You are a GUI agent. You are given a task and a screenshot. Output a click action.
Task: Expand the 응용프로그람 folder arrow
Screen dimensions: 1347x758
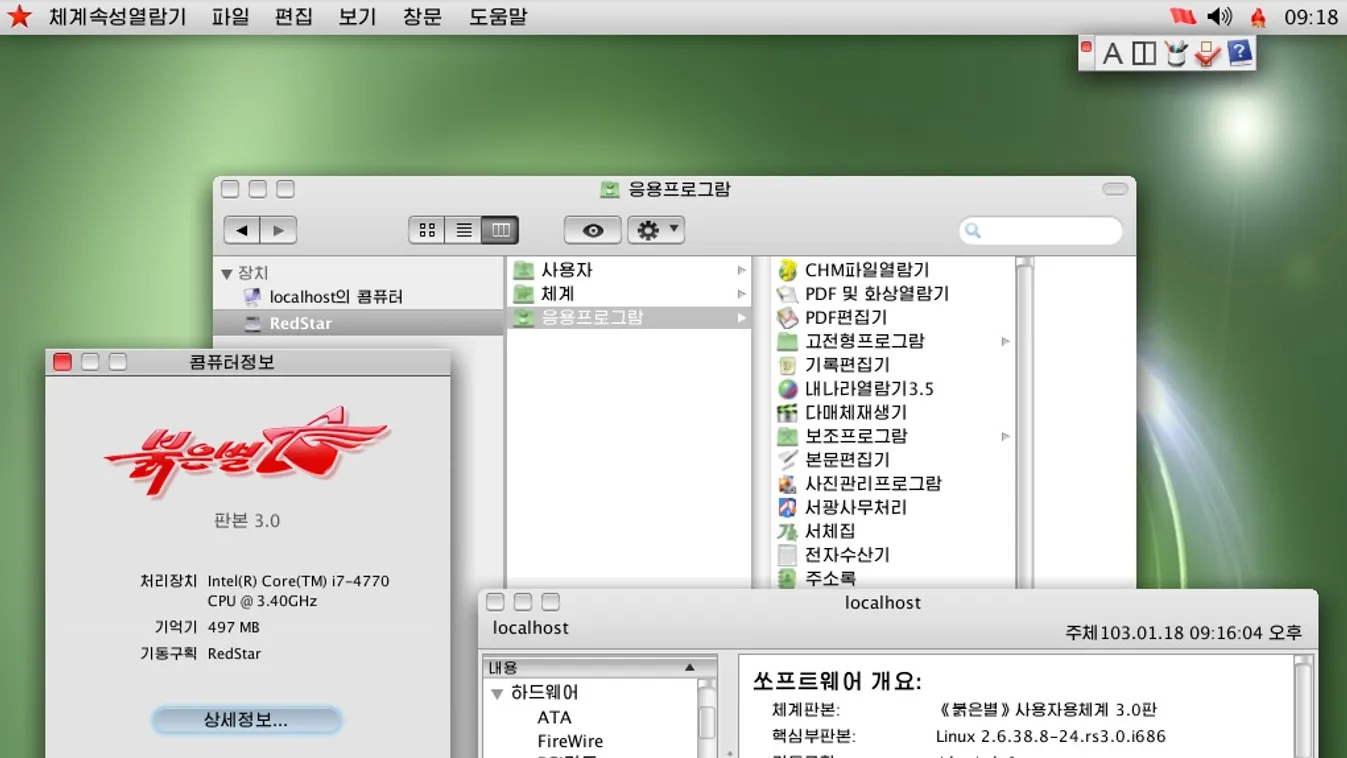(741, 318)
